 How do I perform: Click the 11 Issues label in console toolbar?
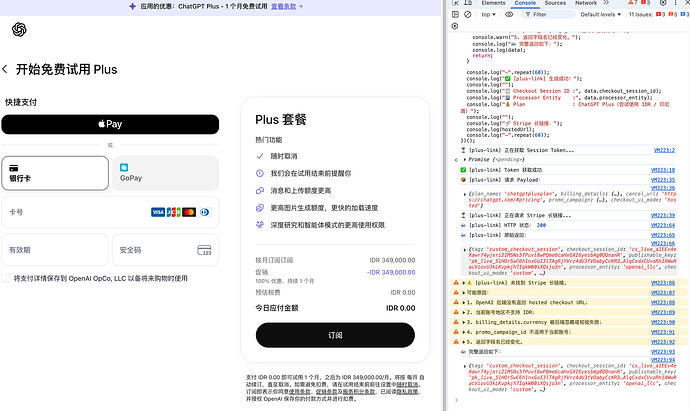tap(641, 15)
